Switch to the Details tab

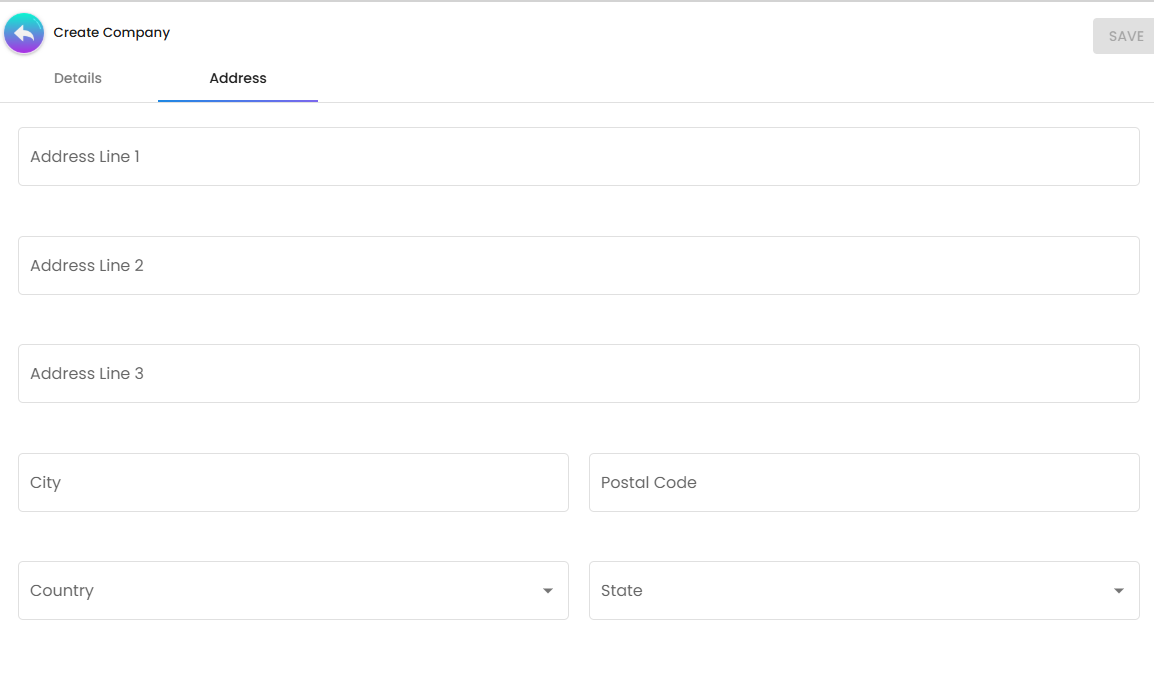click(x=78, y=78)
